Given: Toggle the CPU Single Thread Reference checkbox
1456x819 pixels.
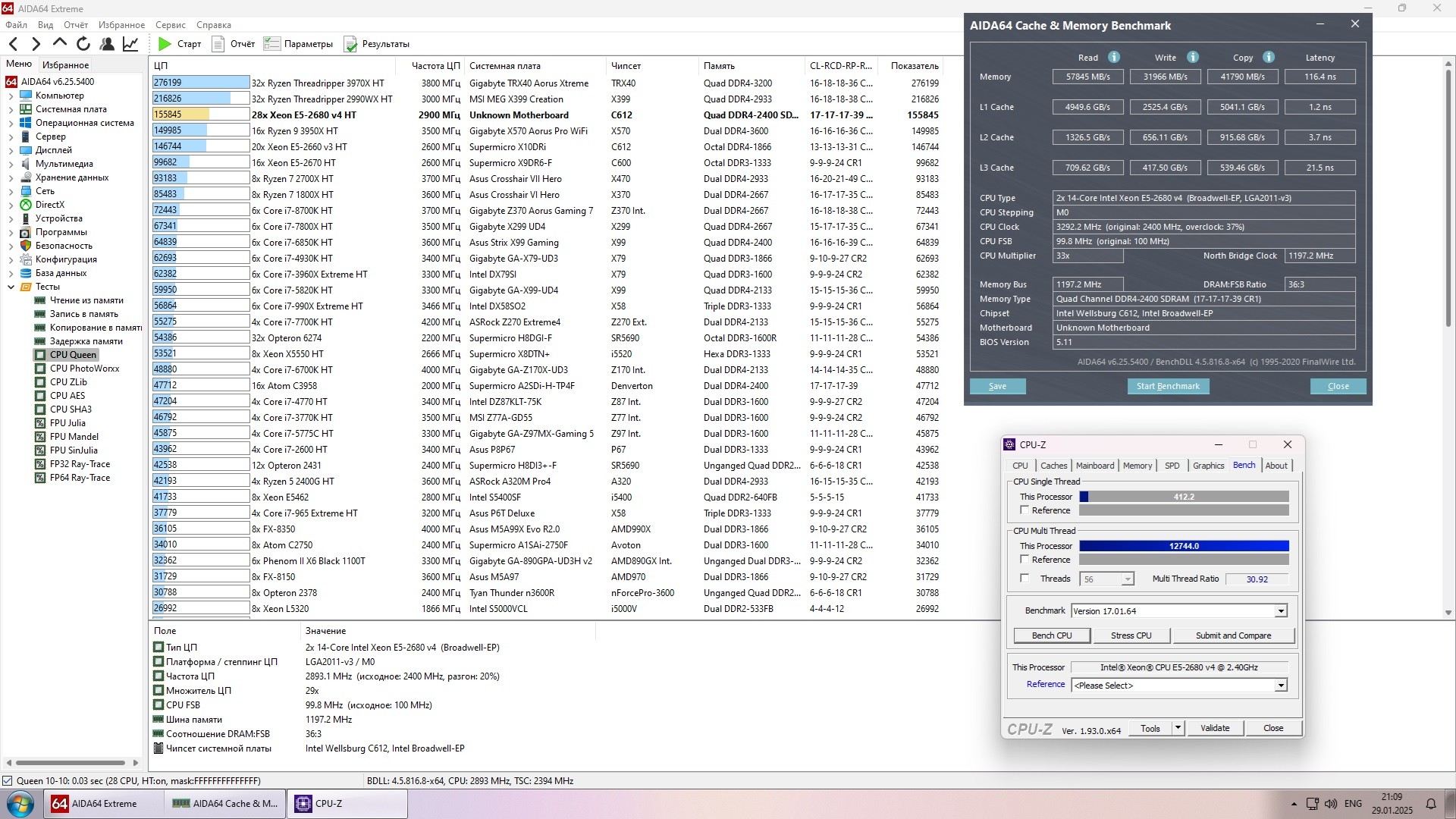Looking at the screenshot, I should point(1025,510).
